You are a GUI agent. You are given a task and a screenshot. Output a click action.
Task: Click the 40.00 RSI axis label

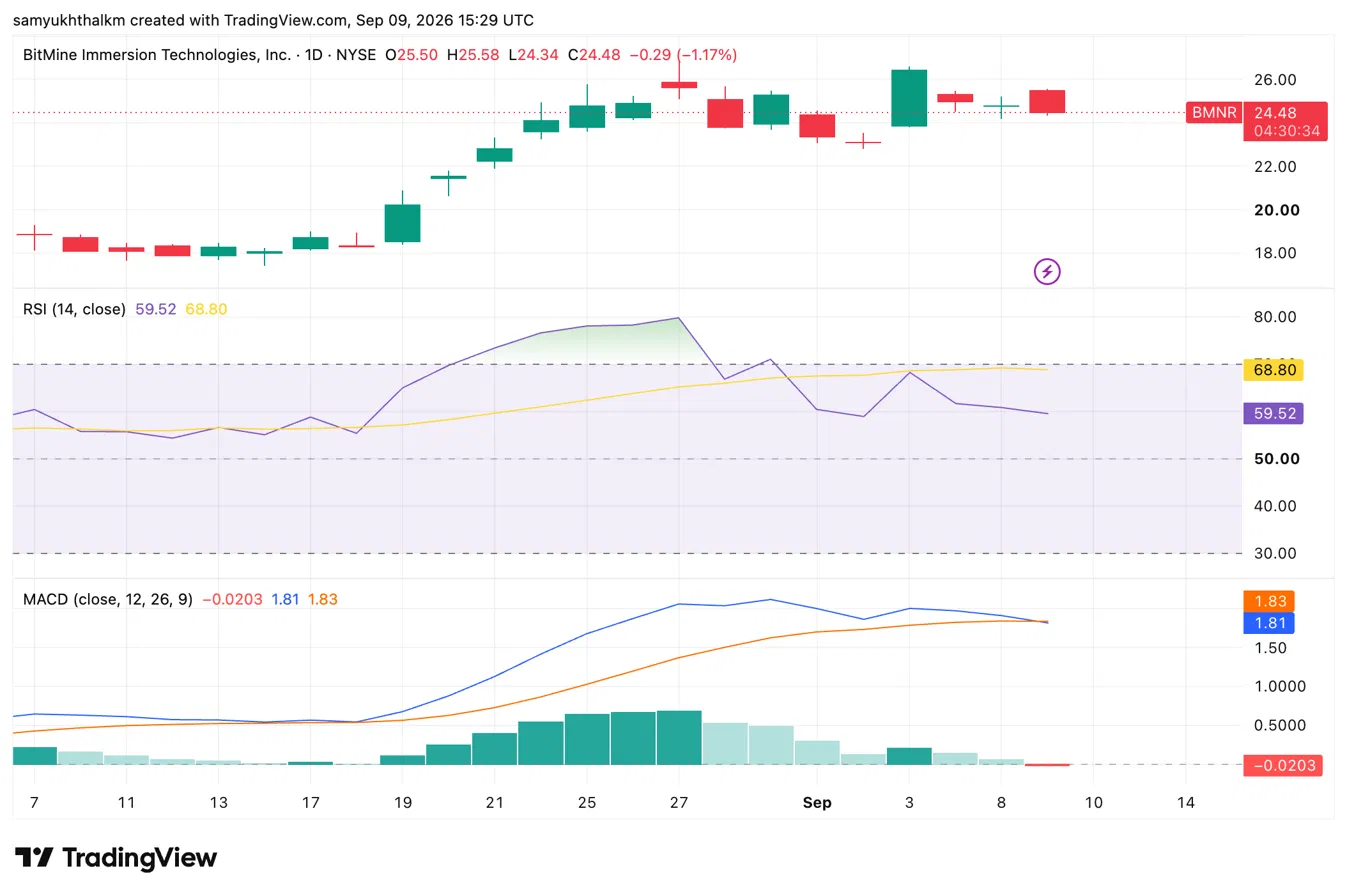[x=1276, y=506]
